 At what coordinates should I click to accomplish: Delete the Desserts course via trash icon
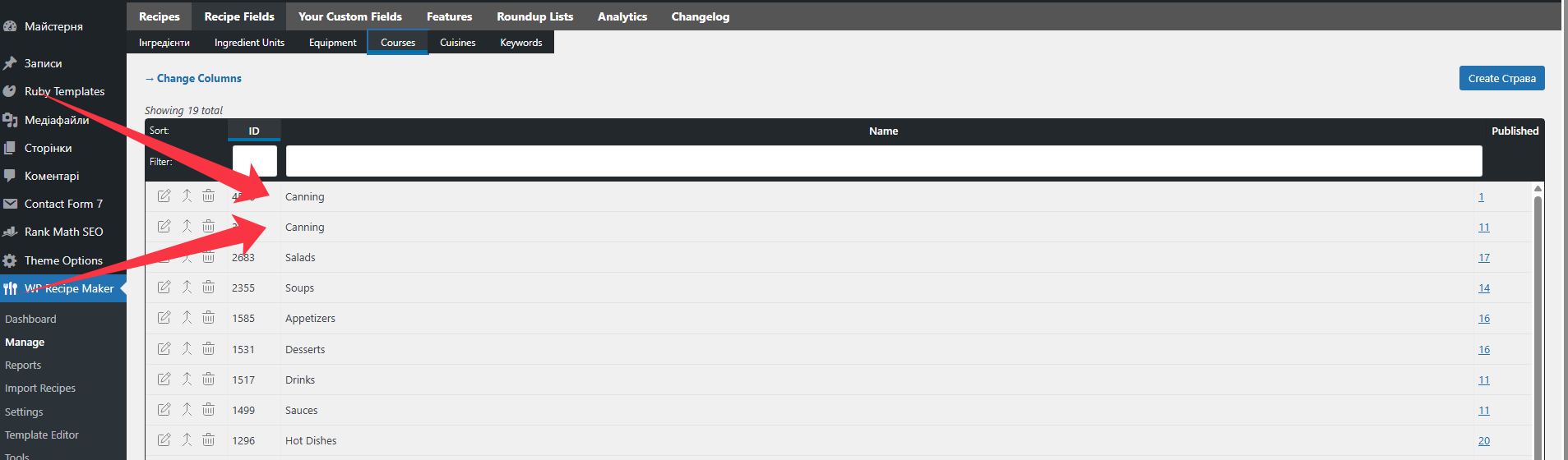208,348
